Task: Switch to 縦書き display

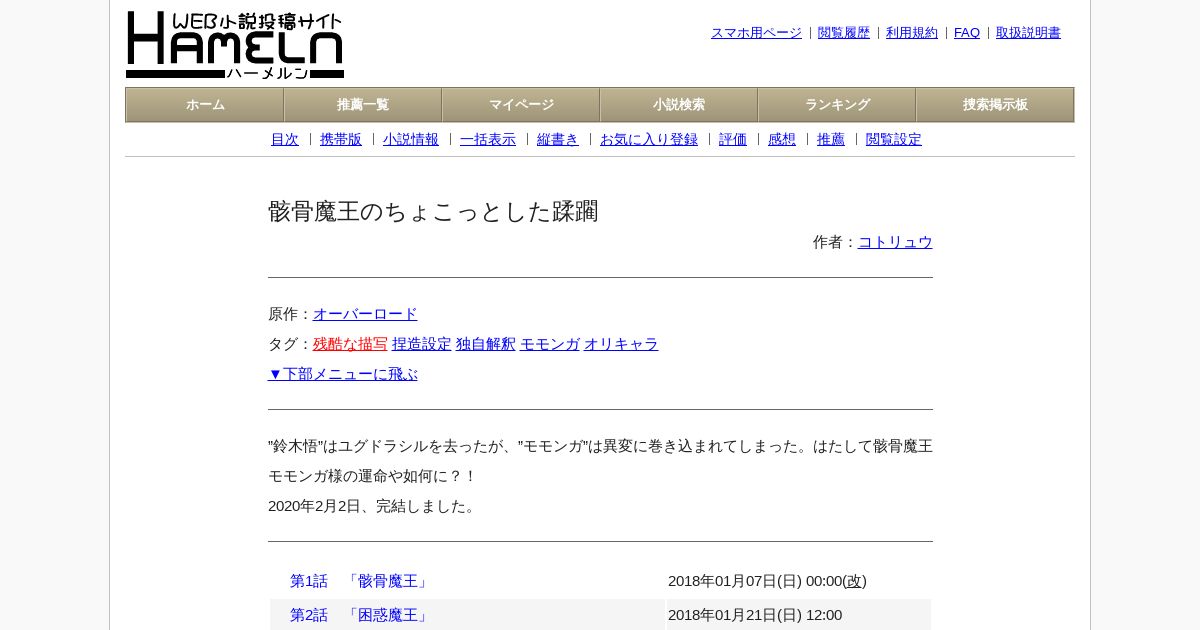Action: click(558, 140)
